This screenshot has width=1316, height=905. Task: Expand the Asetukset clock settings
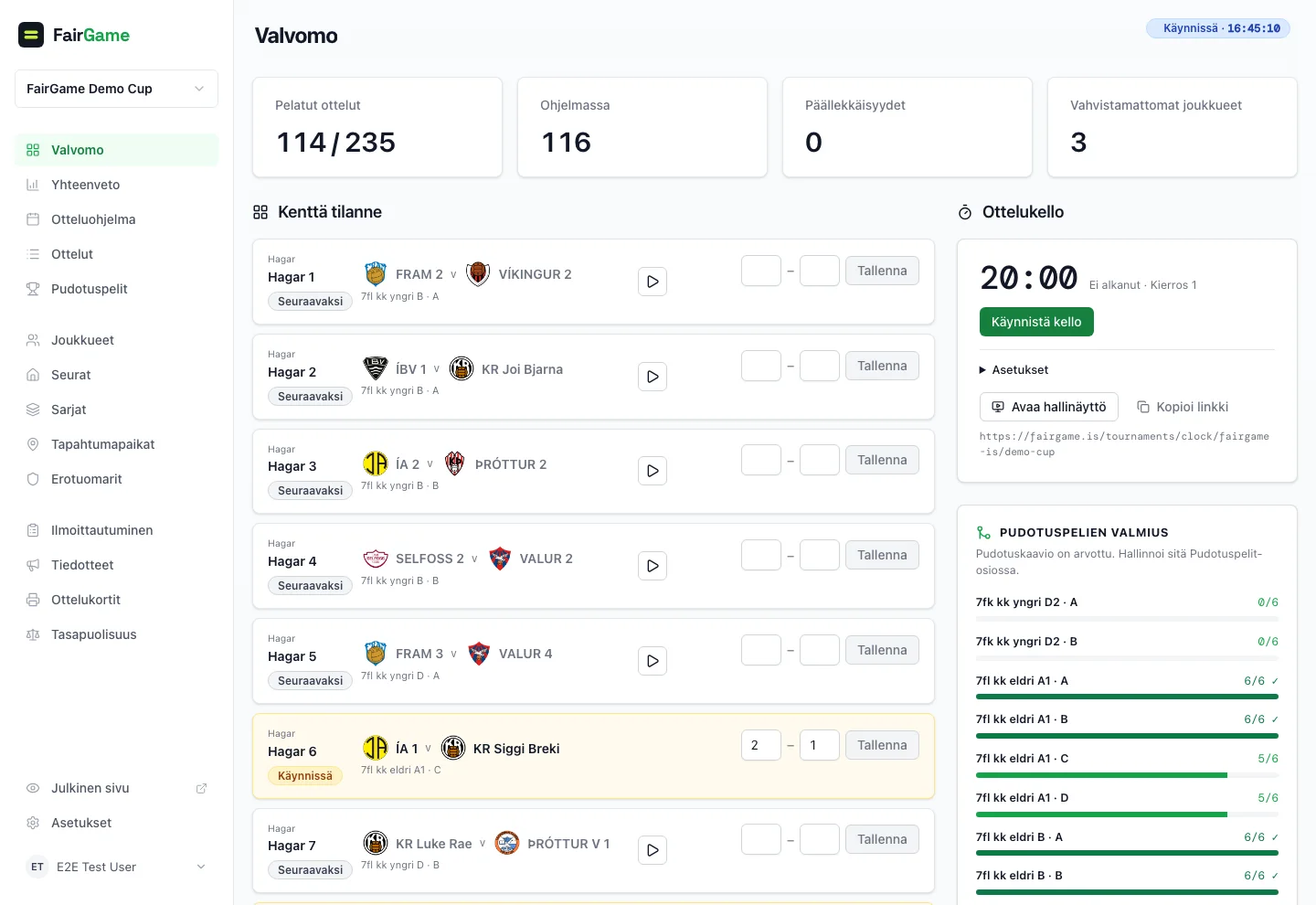click(1014, 370)
